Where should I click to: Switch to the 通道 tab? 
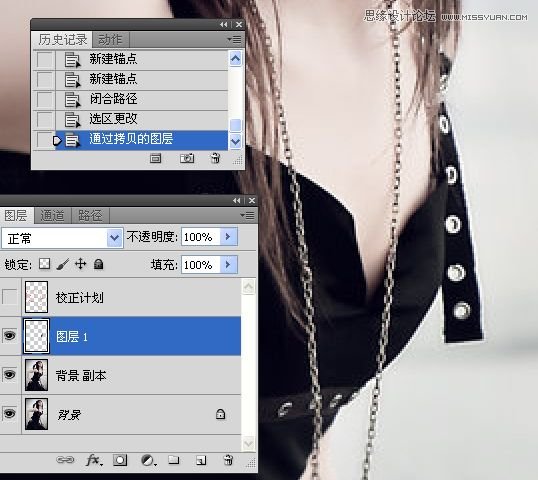52,215
